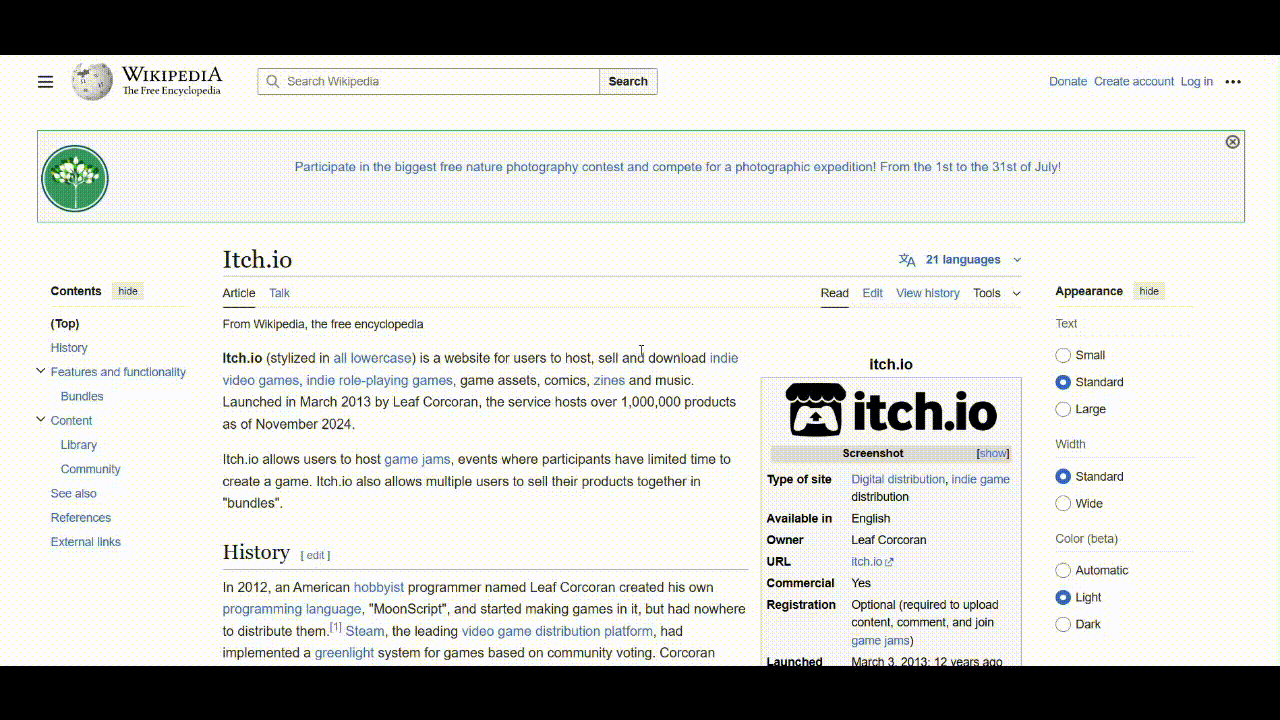
Task: Open the 'Digital distribution' infobox link
Action: pyautogui.click(x=898, y=479)
